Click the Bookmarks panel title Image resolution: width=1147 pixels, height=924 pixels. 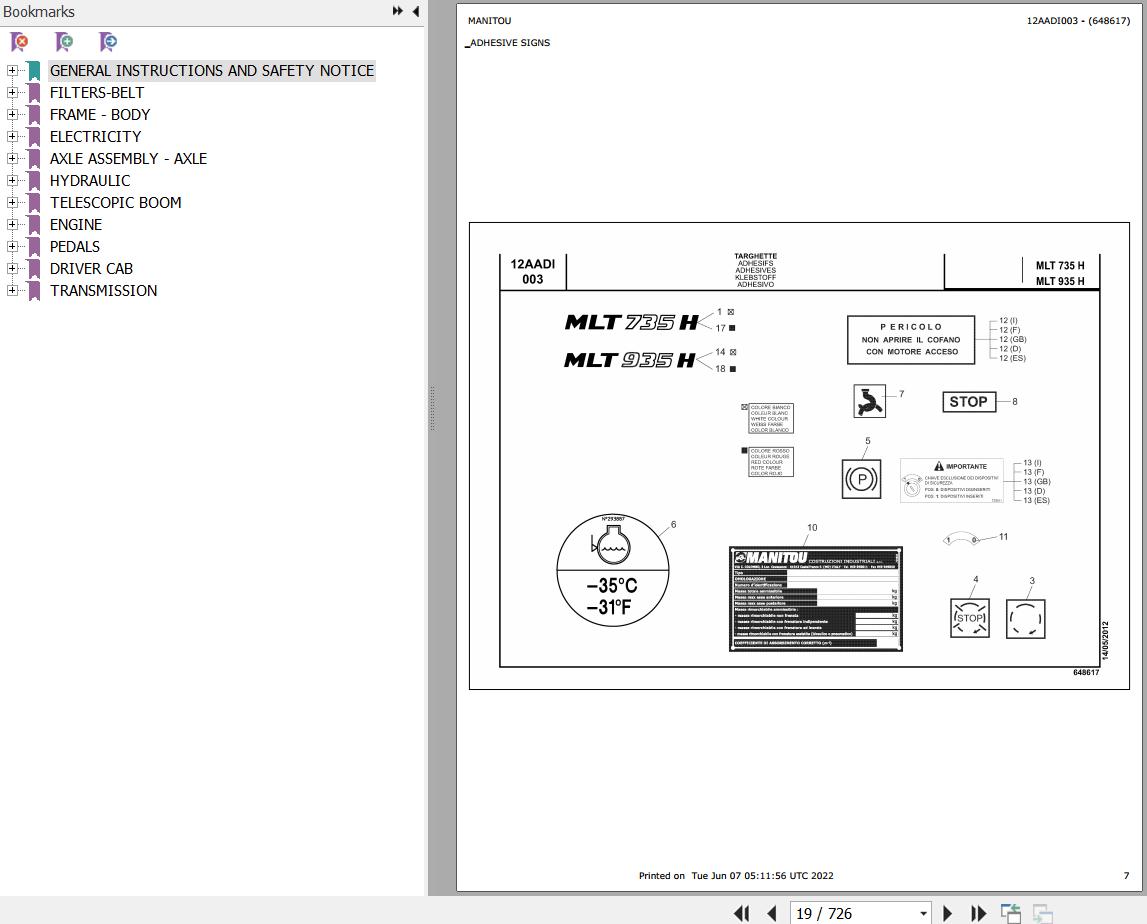(39, 12)
